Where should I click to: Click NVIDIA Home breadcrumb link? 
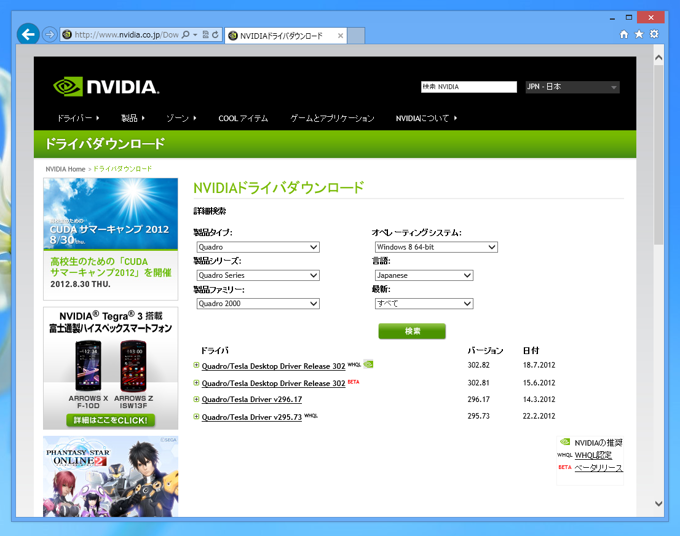tap(65, 169)
